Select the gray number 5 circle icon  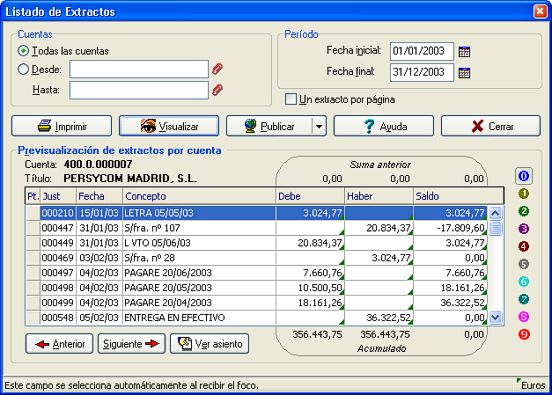pos(523,264)
